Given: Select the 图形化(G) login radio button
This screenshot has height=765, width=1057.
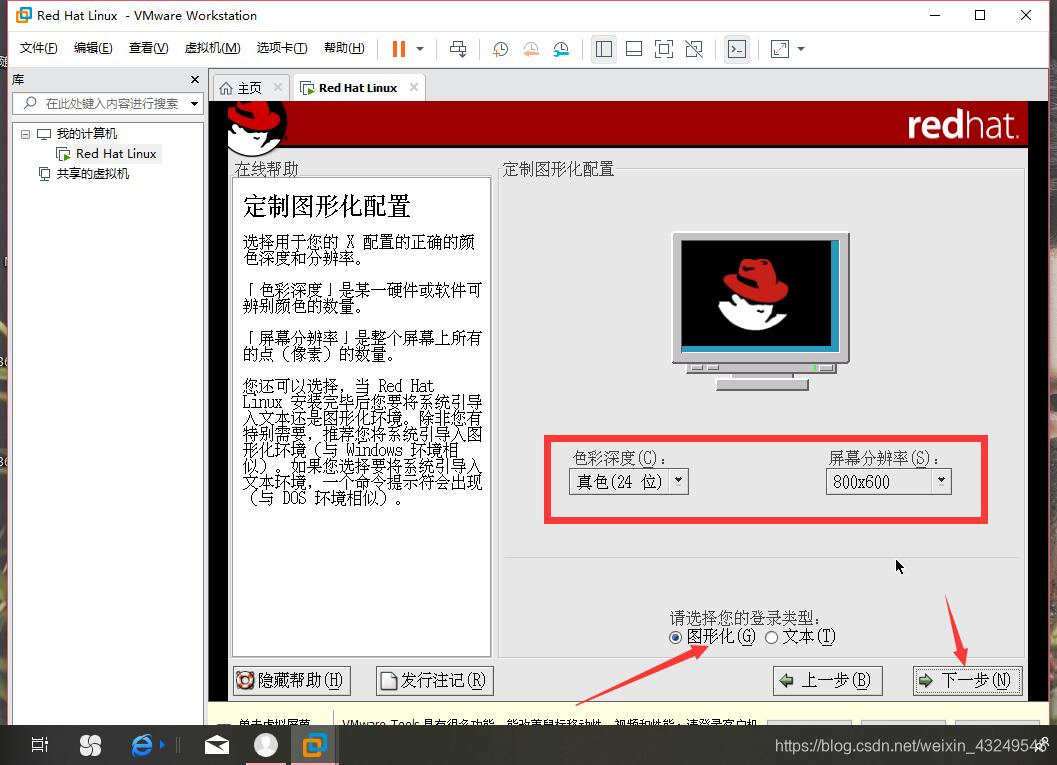Looking at the screenshot, I should pos(675,638).
